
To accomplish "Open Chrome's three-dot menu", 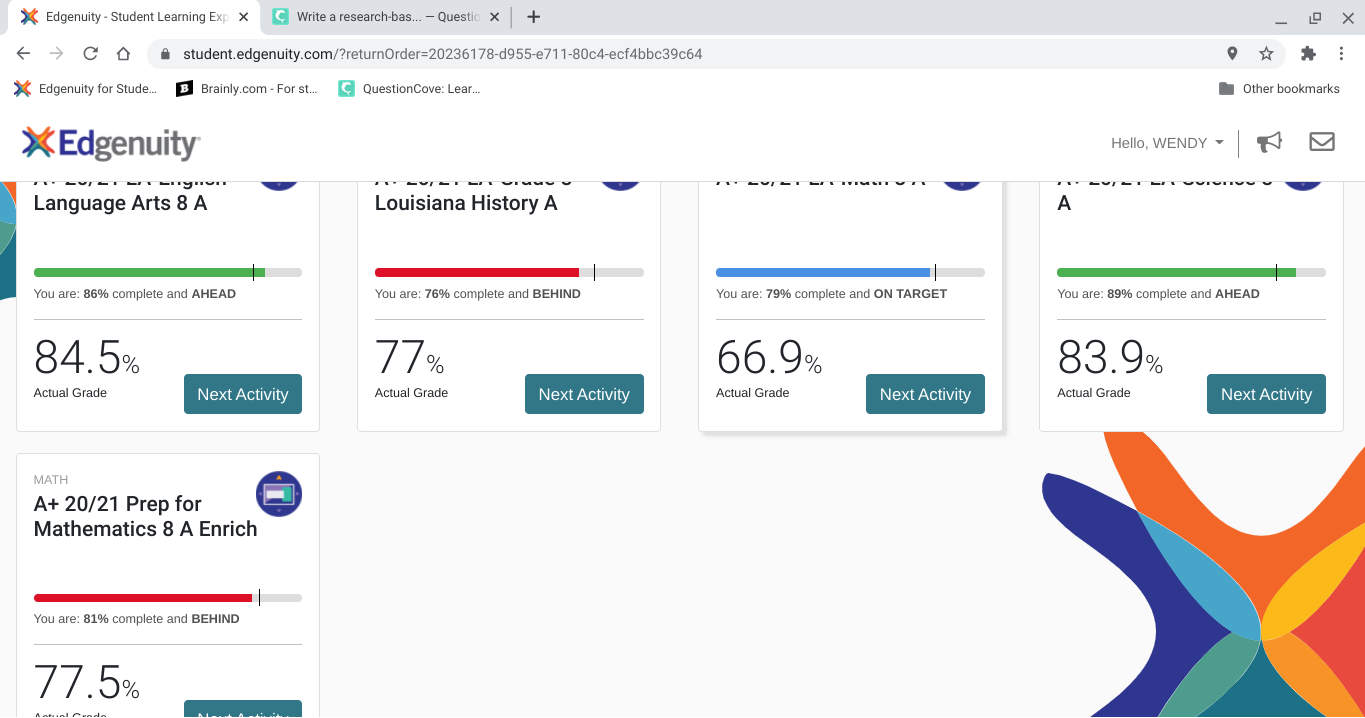I will coord(1341,54).
